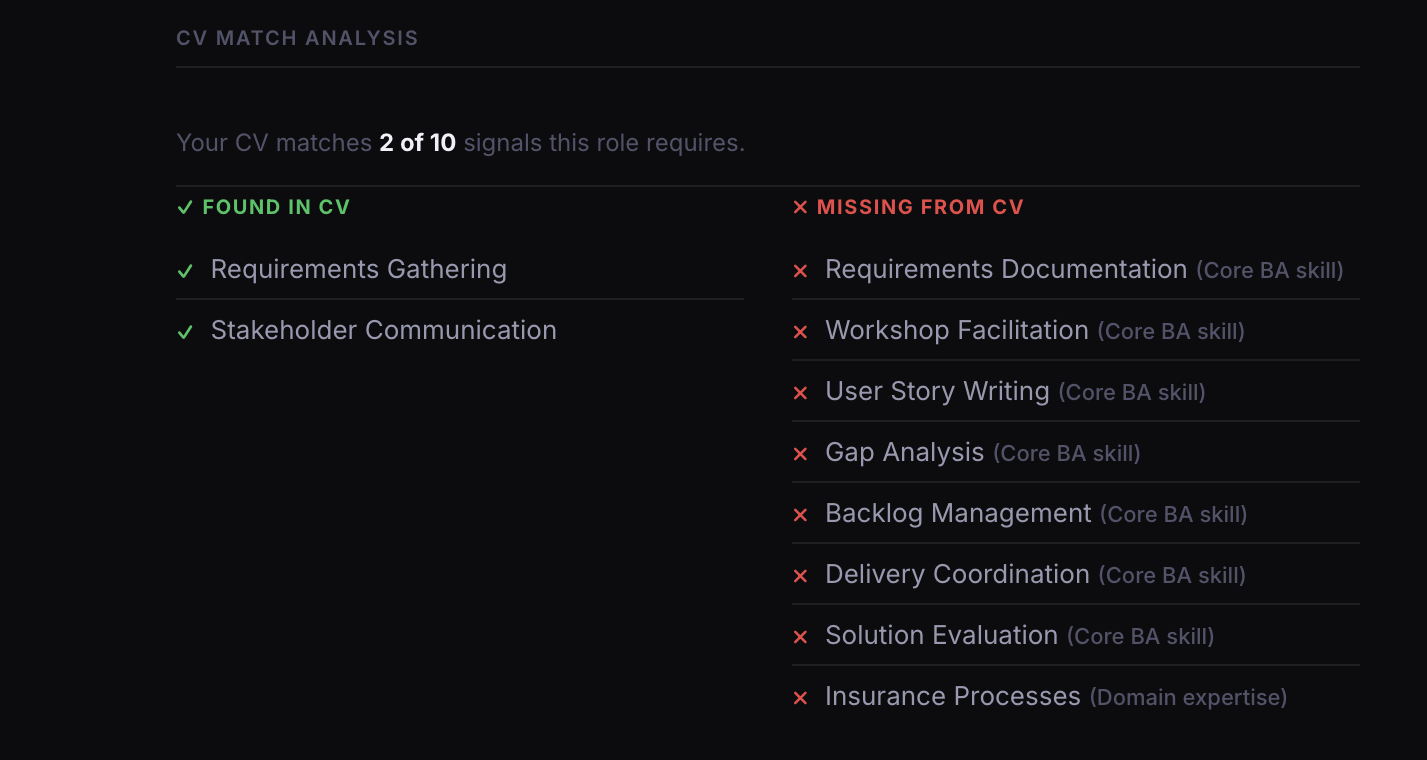Click the '2 of 10' match count
Screen dimensions: 1427x760
pos(417,143)
